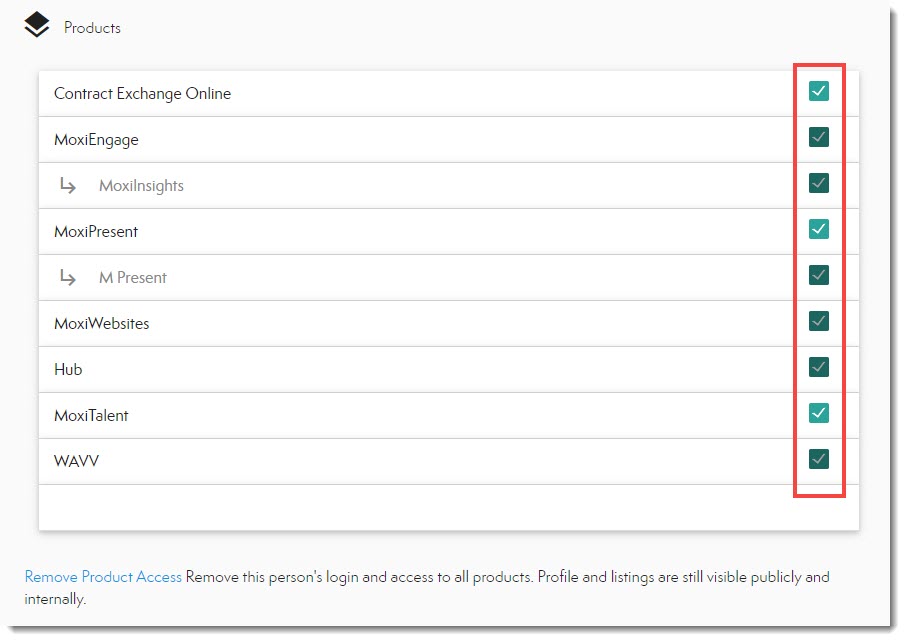Toggle the MoxiEngage checkbox

819,138
